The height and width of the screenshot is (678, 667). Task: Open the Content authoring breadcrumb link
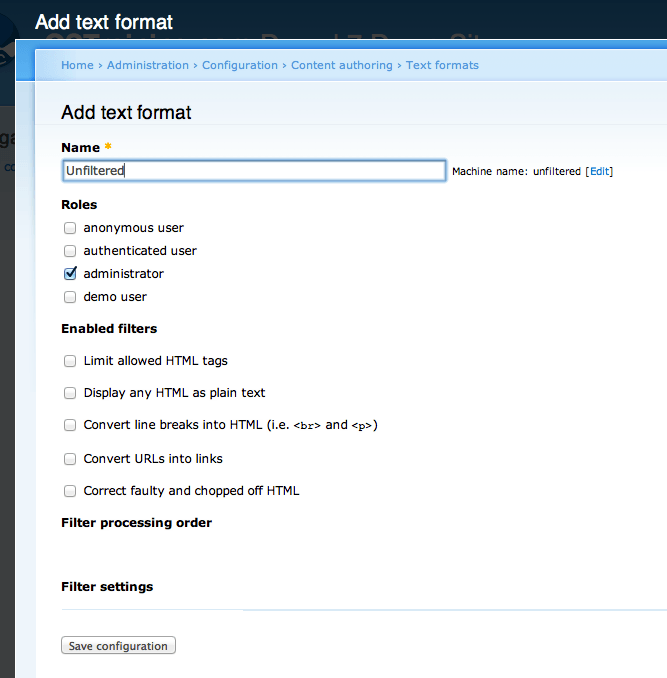(x=342, y=65)
